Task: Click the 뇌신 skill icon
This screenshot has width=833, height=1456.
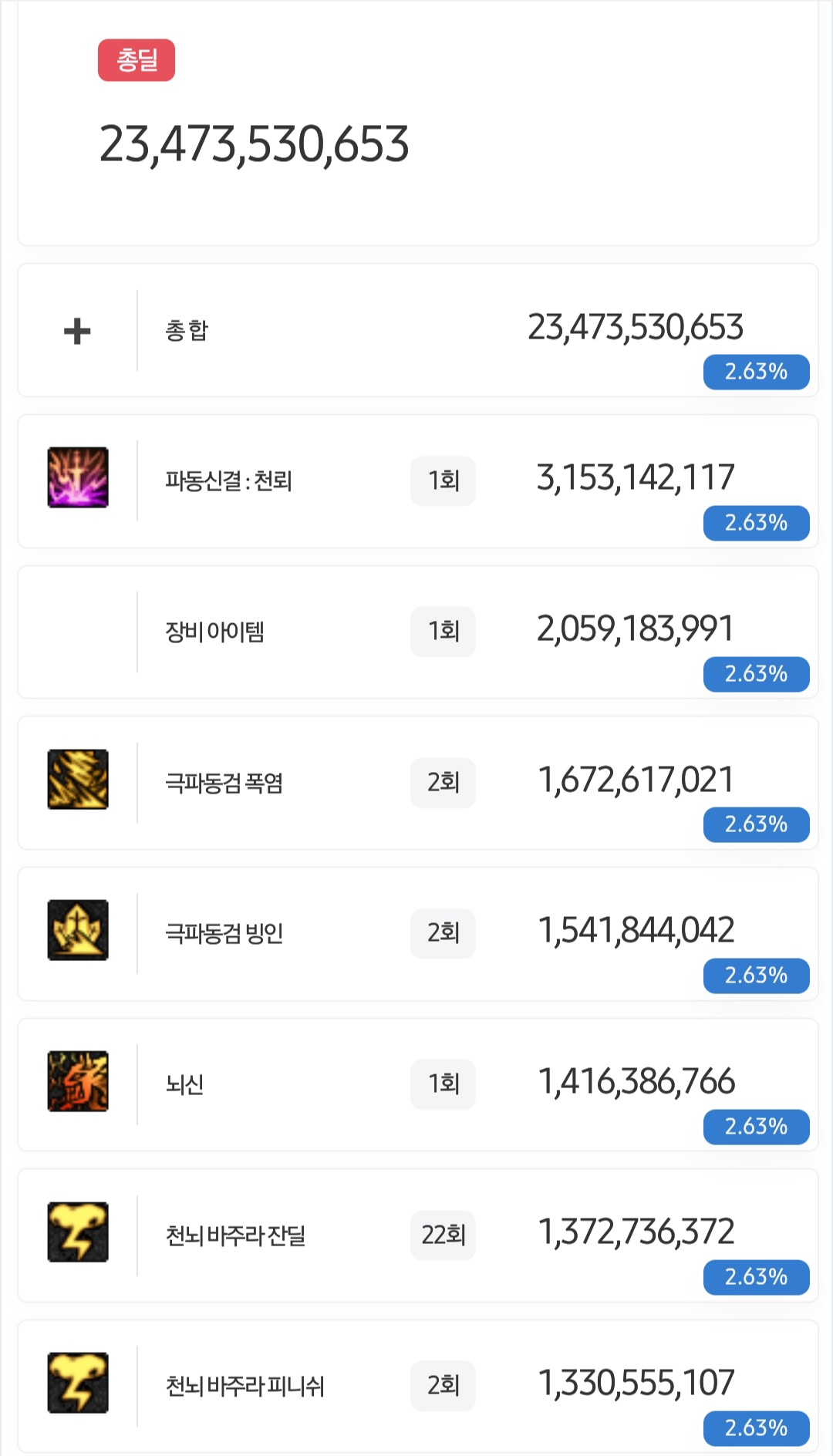Action: 78,1081
